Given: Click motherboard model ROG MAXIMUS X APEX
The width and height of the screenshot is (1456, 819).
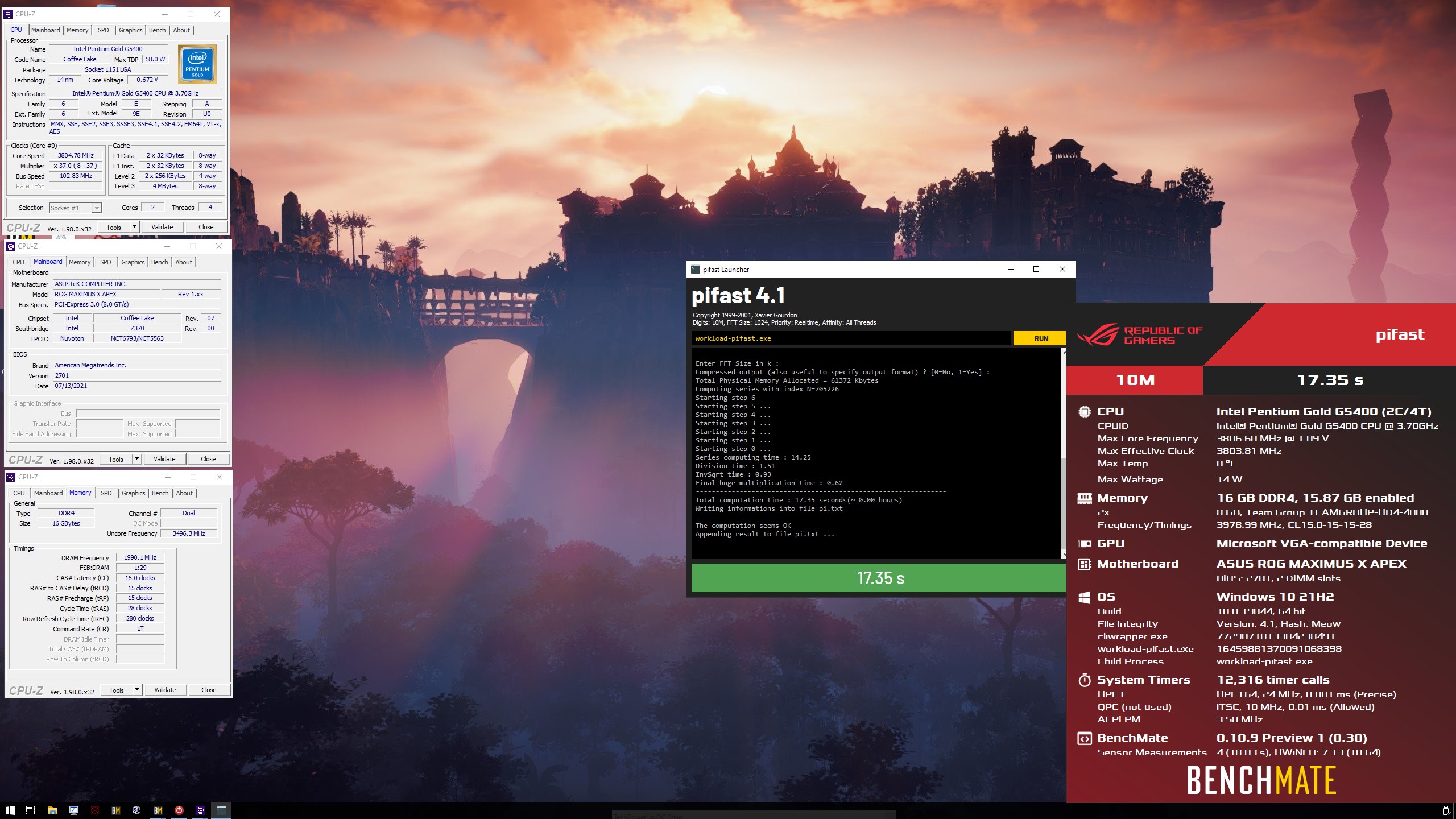Looking at the screenshot, I should click(106, 294).
